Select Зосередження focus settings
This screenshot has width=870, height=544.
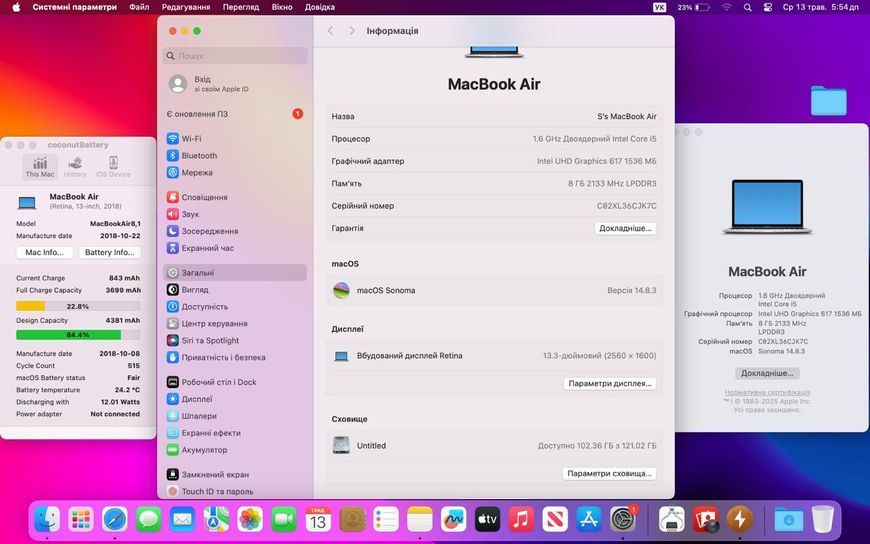click(x=236, y=231)
